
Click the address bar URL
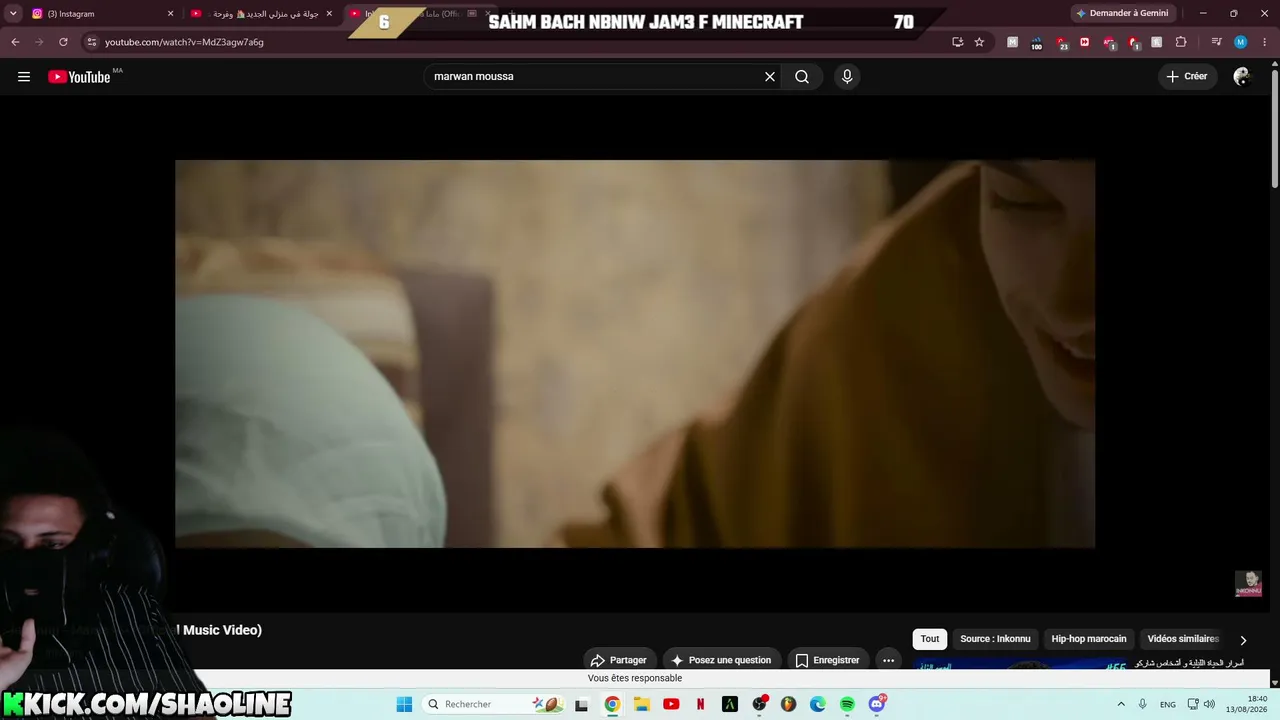click(184, 42)
